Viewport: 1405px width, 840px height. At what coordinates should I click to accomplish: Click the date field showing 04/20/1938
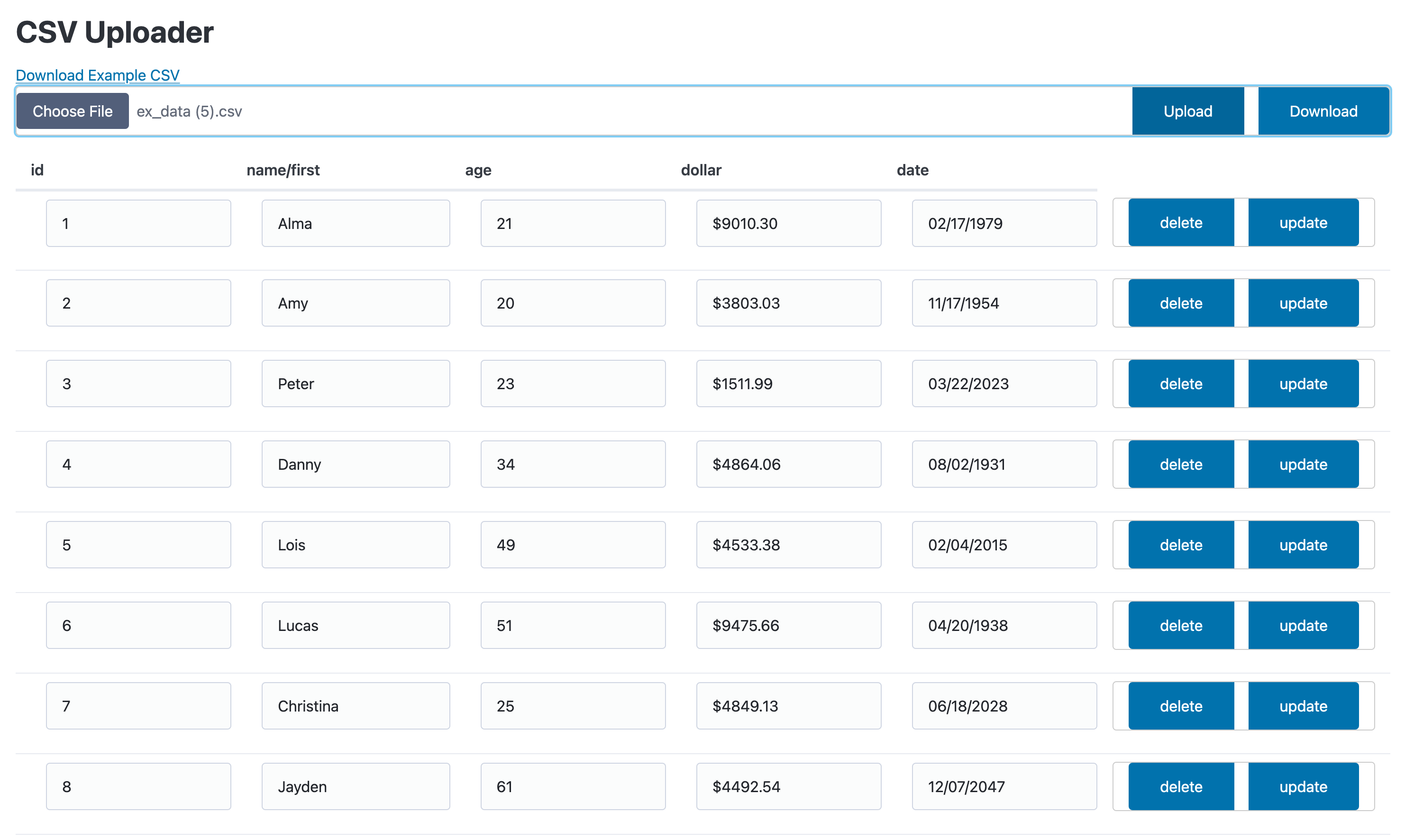[x=1004, y=625]
